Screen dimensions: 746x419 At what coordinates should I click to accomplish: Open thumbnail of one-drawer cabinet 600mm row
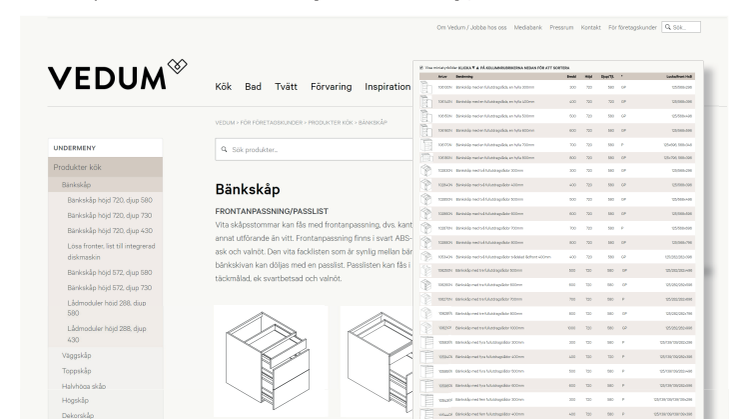point(426,130)
